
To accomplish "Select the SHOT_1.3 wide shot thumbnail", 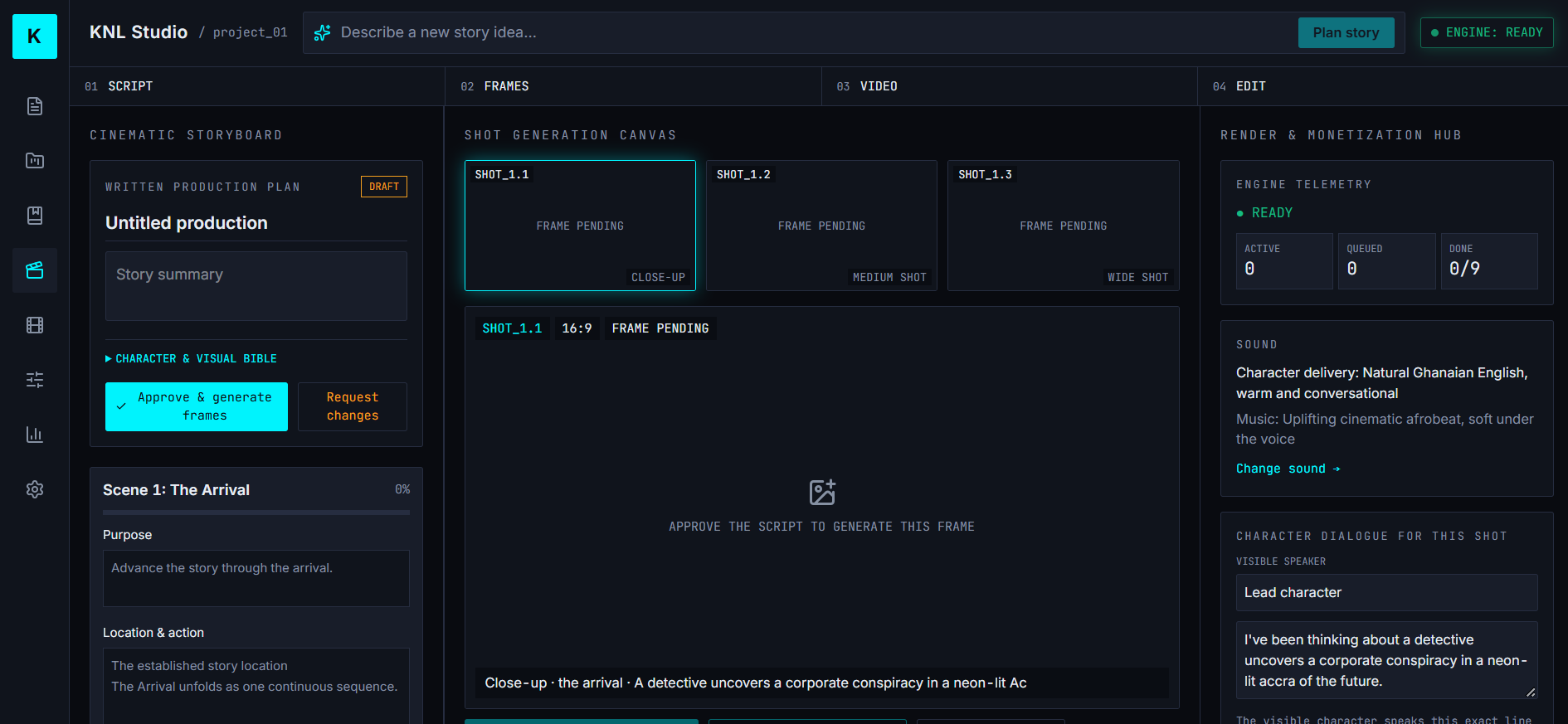I will [x=1064, y=226].
